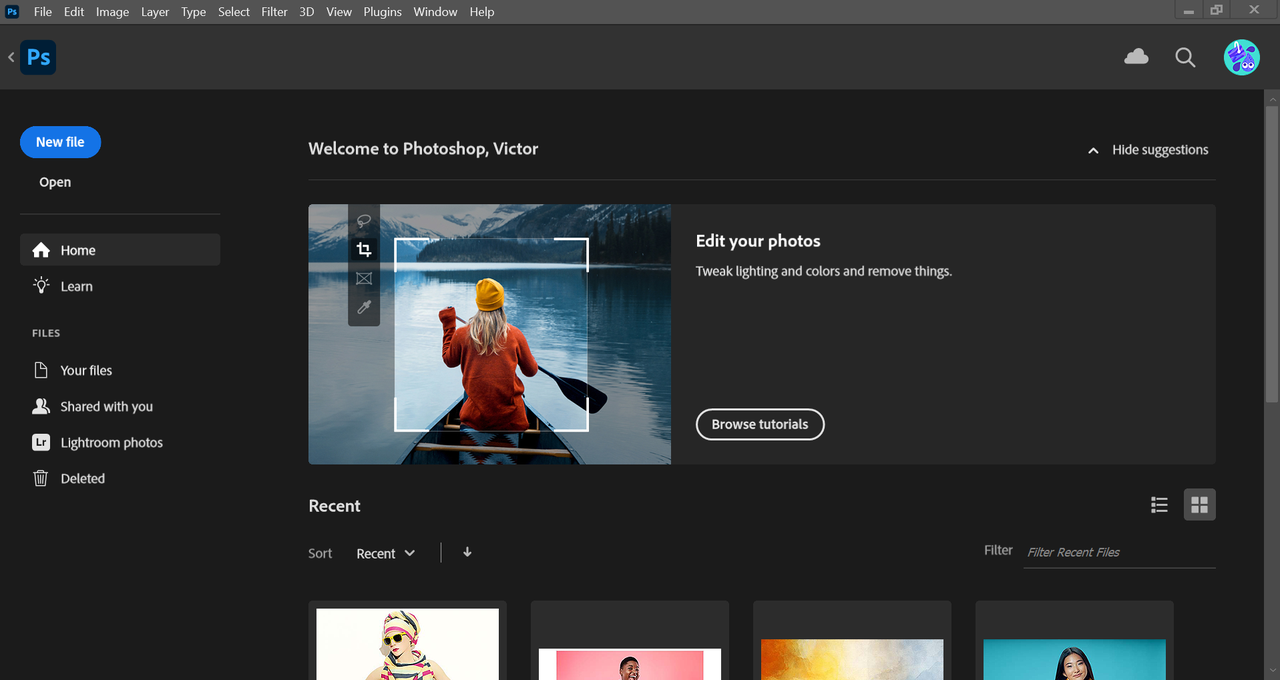Click the Lasso icon in tutorial image
The image size is (1280, 680).
coord(364,221)
